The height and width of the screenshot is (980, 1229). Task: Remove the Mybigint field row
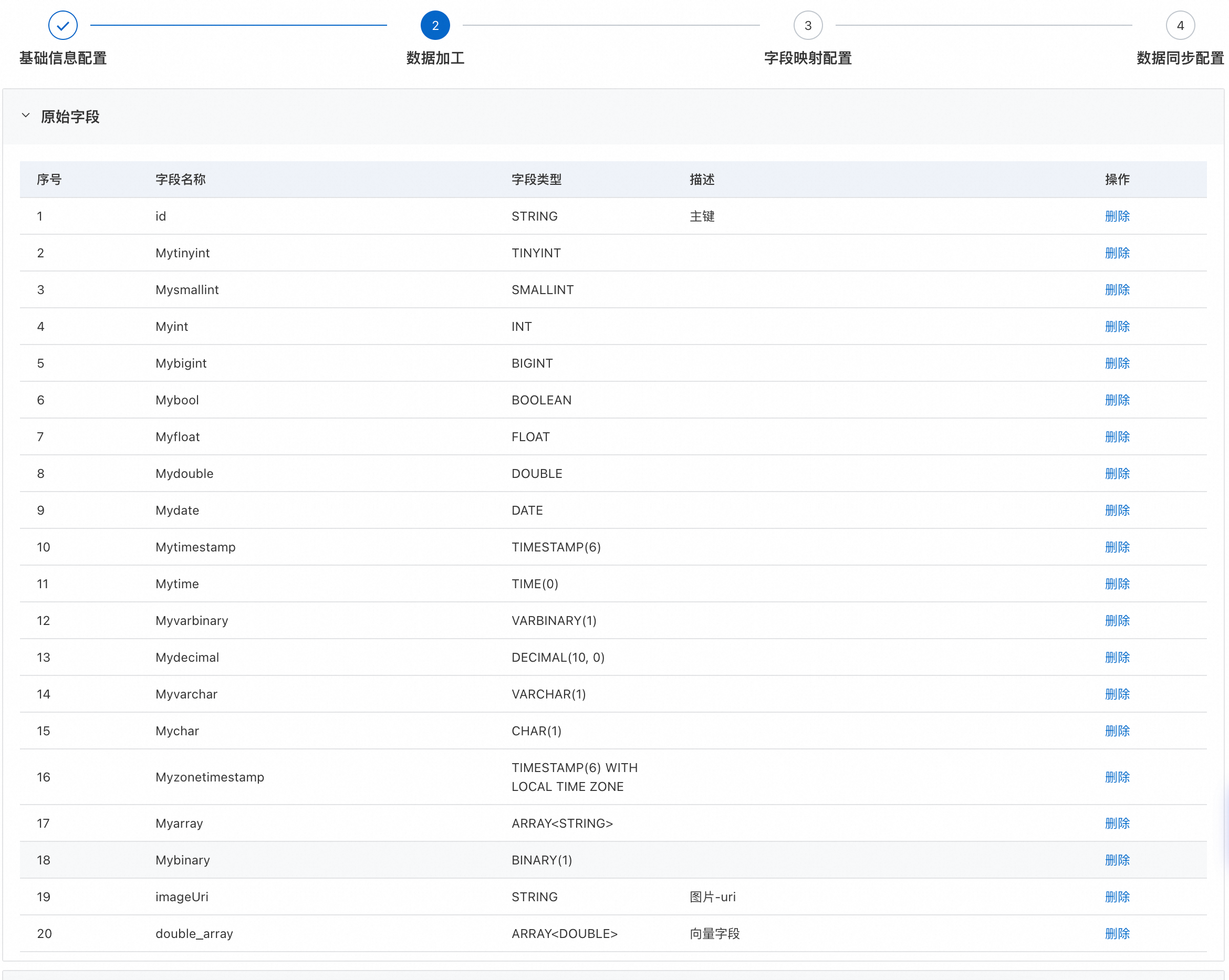[x=1116, y=364]
